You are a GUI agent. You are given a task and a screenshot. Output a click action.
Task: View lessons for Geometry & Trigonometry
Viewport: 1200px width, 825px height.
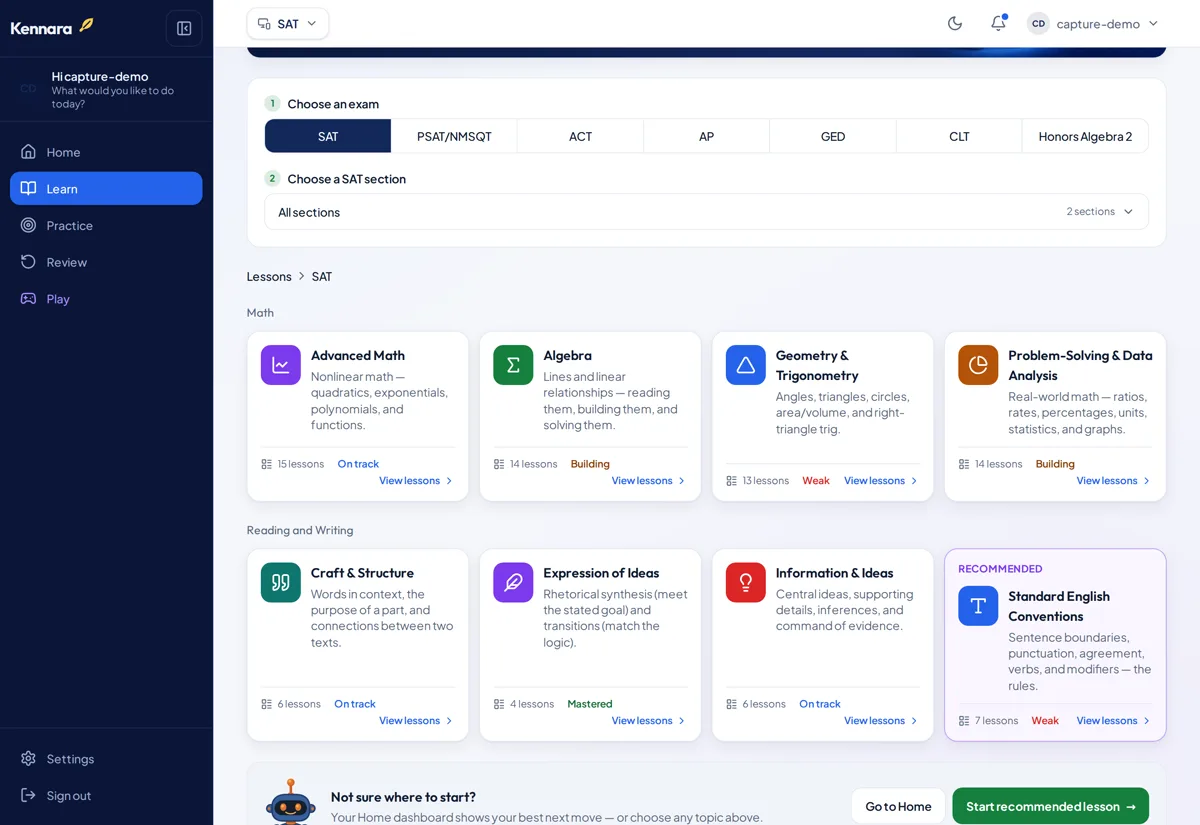[881, 481]
